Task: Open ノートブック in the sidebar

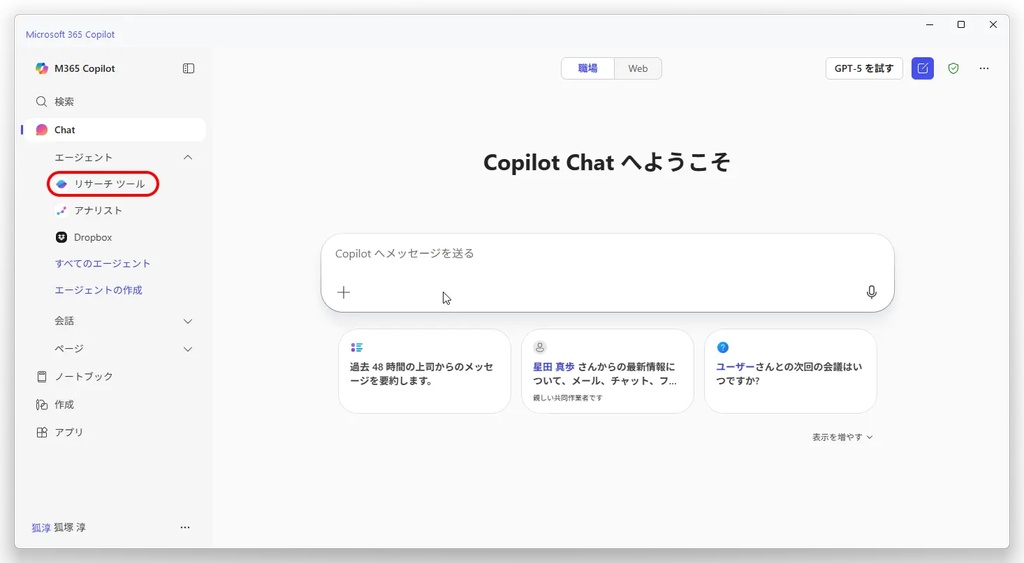Action: pyautogui.click(x=75, y=377)
